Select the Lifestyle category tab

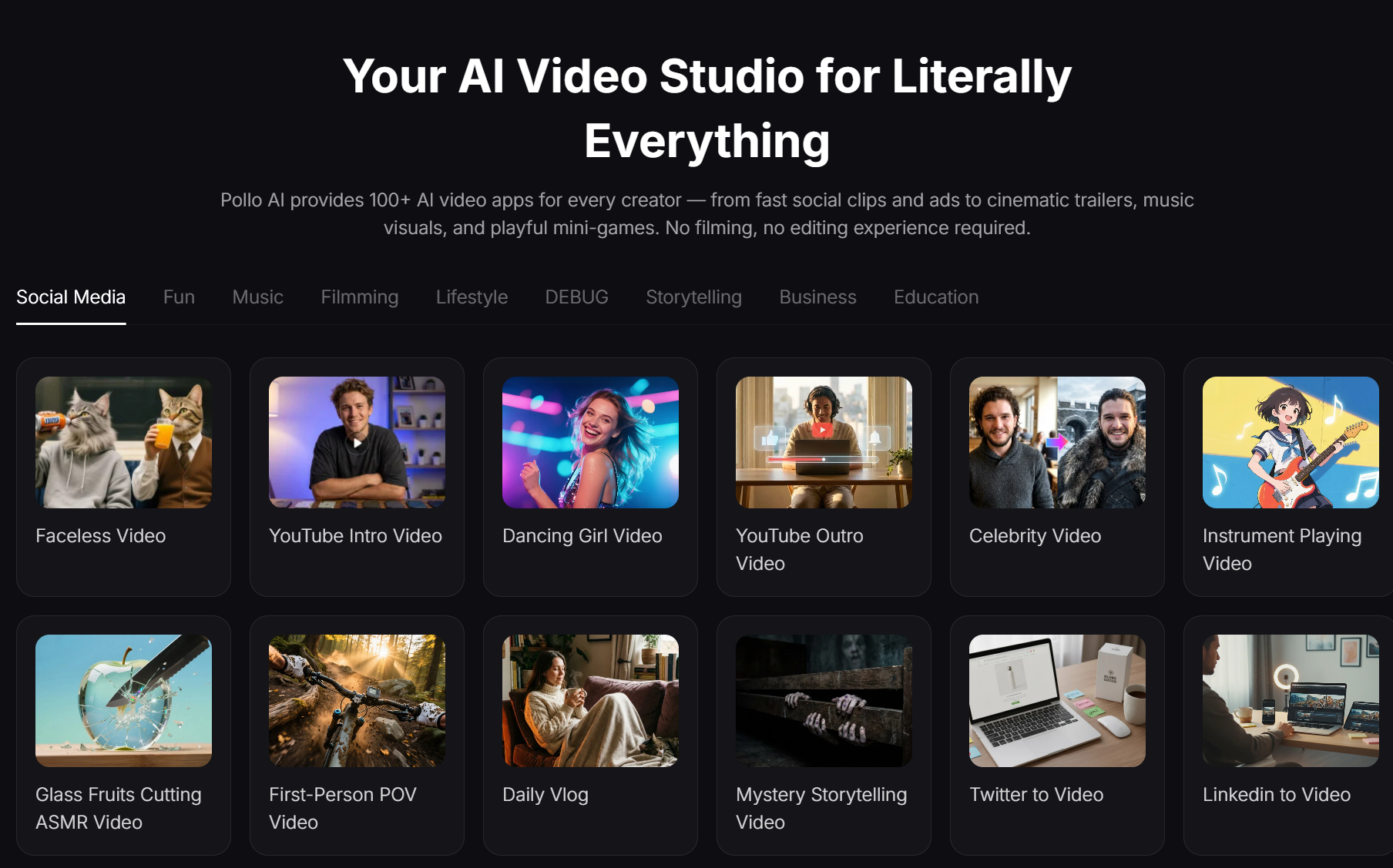click(472, 297)
